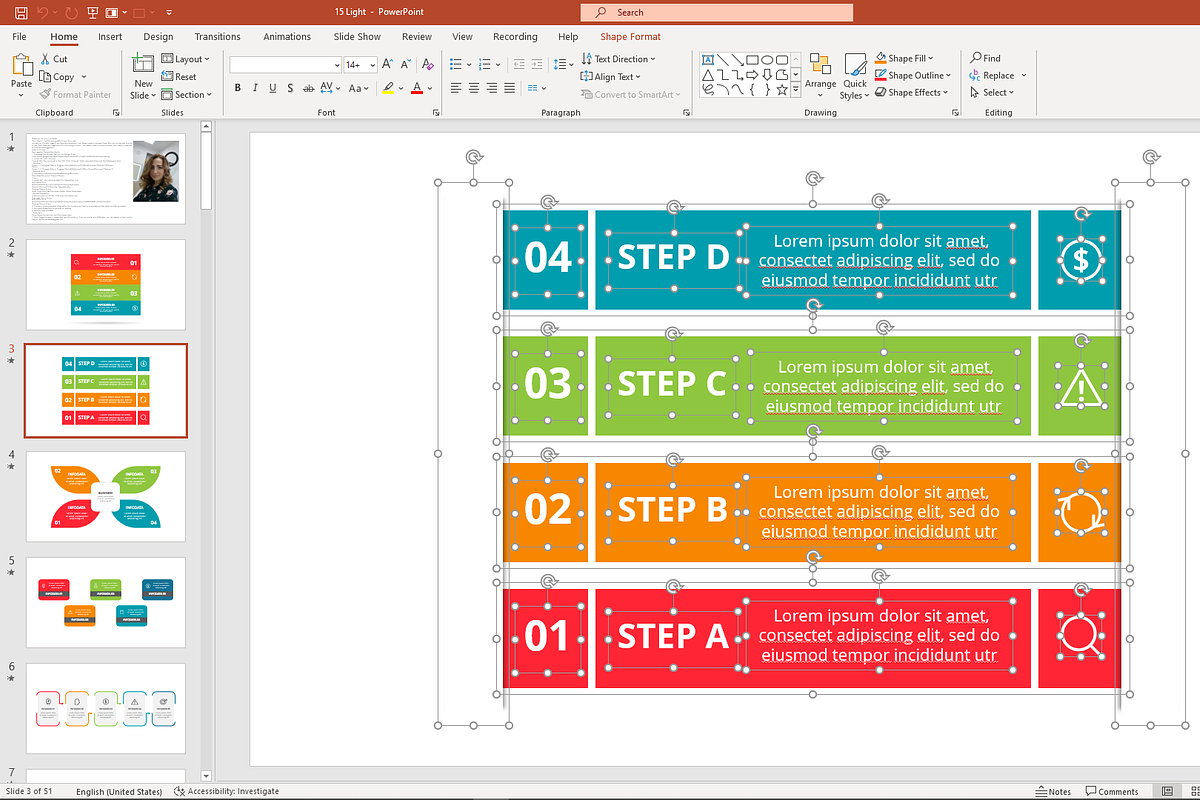Center the paragraph text
Screen dimensions: 1200x800
pyautogui.click(x=474, y=88)
